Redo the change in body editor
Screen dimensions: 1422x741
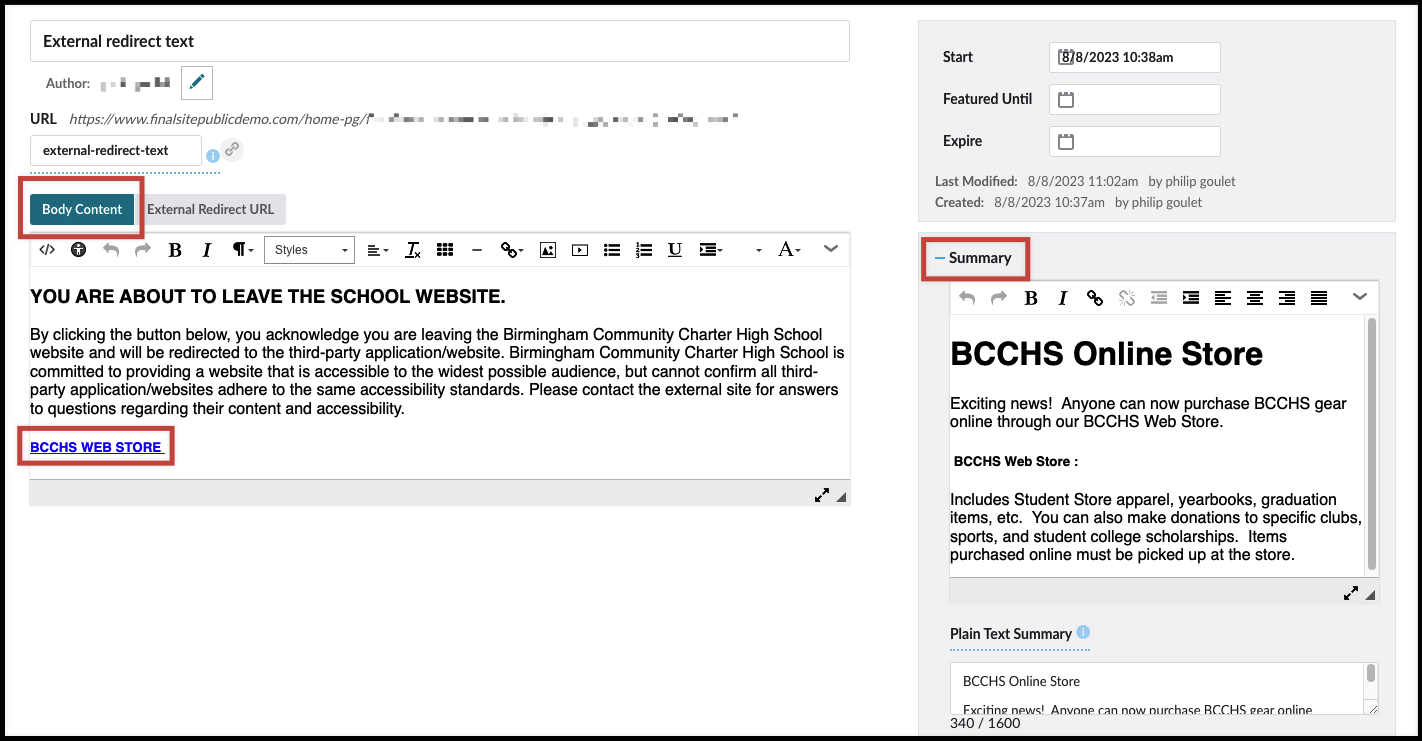[x=143, y=250]
